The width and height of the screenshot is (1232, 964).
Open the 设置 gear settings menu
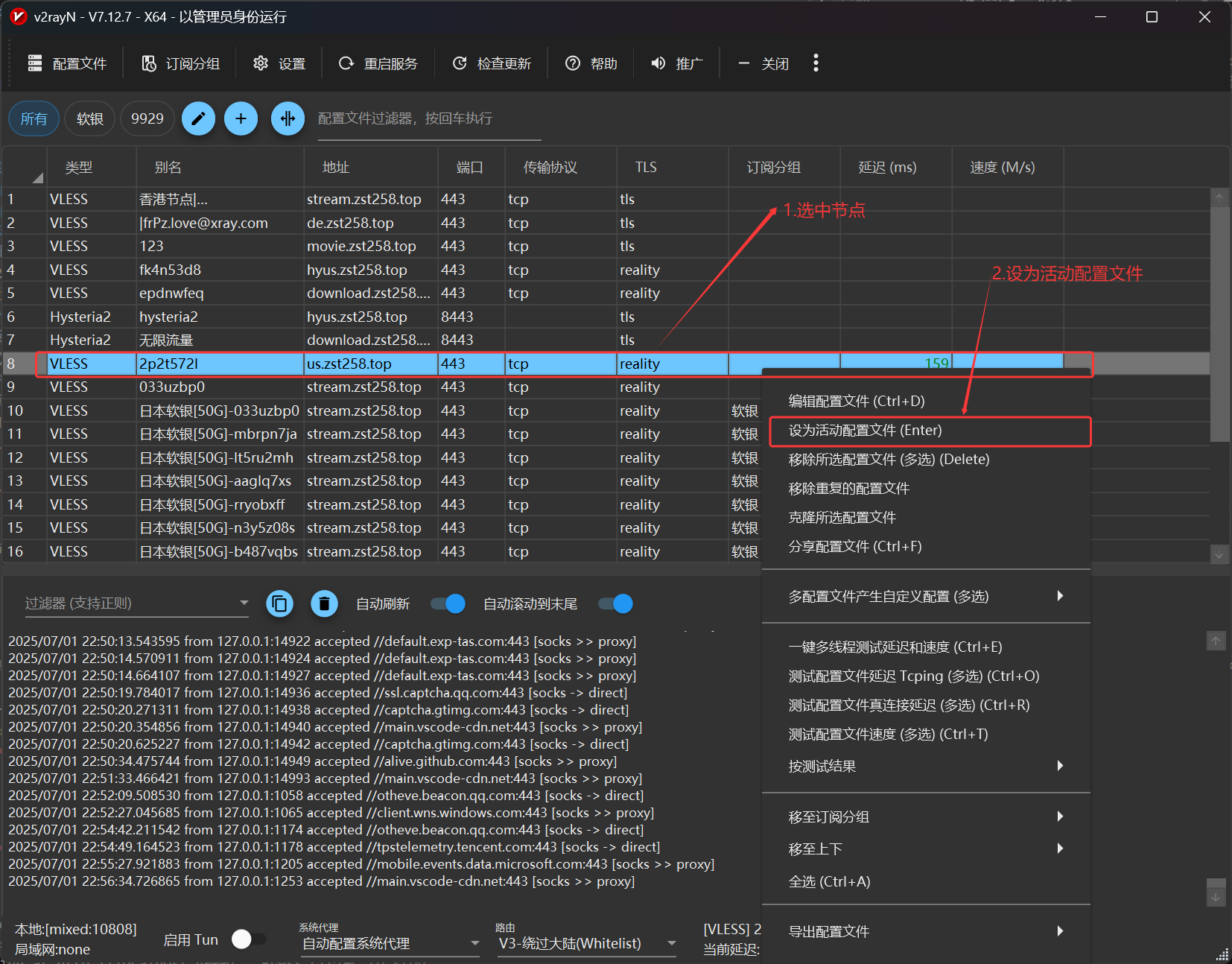[279, 63]
